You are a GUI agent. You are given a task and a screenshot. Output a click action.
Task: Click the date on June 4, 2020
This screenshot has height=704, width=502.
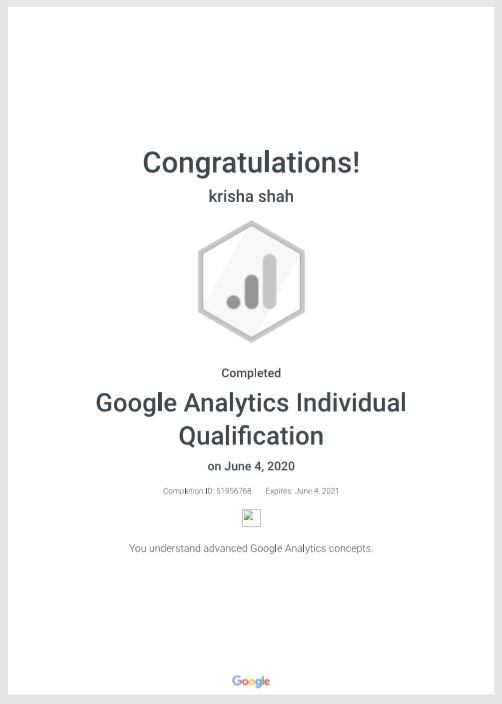click(x=251, y=466)
